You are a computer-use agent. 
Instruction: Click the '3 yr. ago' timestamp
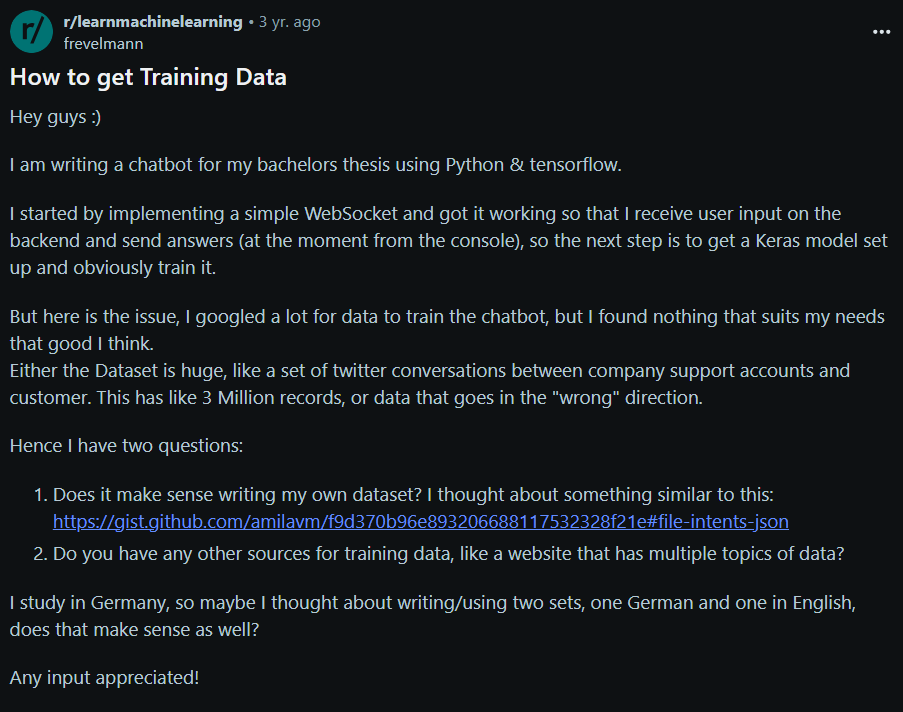click(x=289, y=22)
